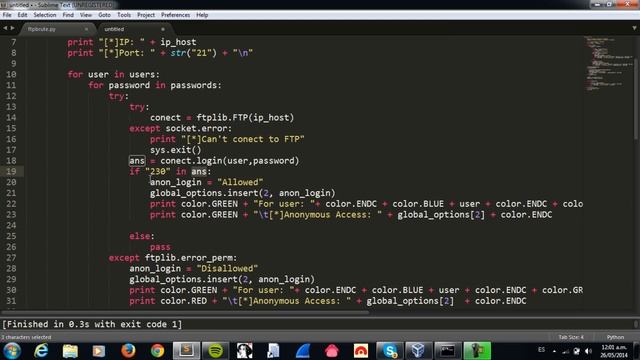Open the Preferences menu
The image size is (640, 360).
coord(176,15)
